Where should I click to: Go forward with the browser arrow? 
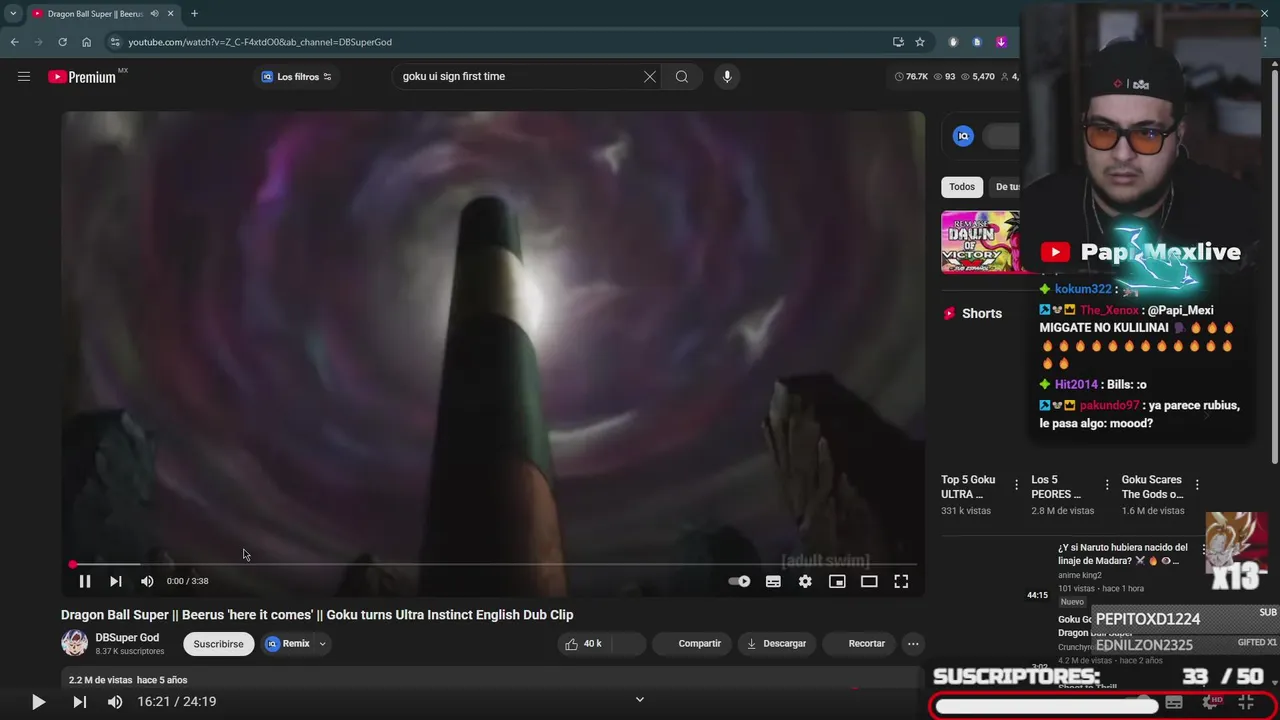click(x=39, y=42)
